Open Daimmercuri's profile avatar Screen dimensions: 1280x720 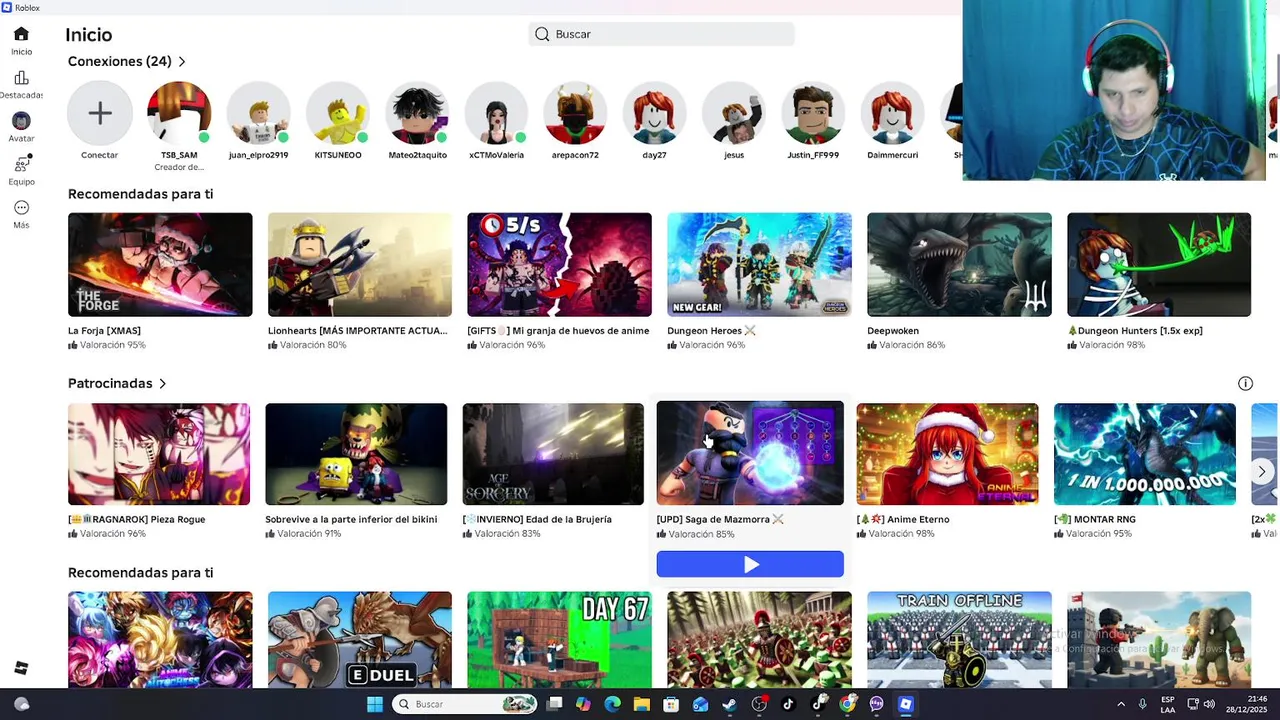pyautogui.click(x=892, y=113)
